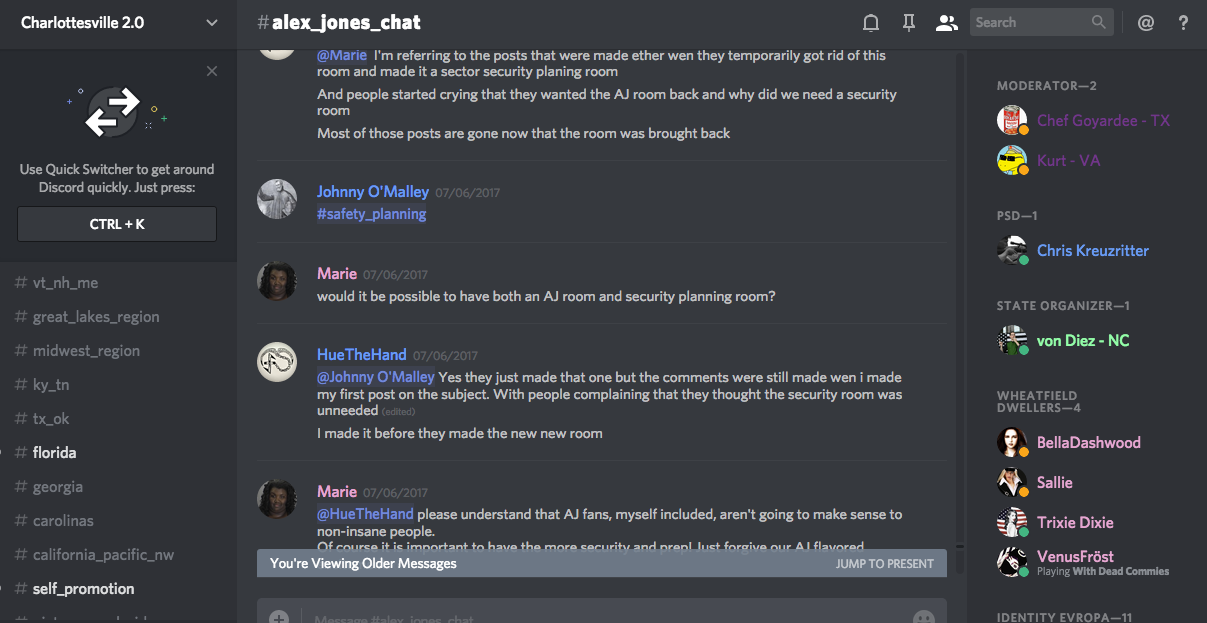Image resolution: width=1207 pixels, height=623 pixels.
Task: Expand Charlottesville 2.0 server dropdown
Action: point(118,22)
